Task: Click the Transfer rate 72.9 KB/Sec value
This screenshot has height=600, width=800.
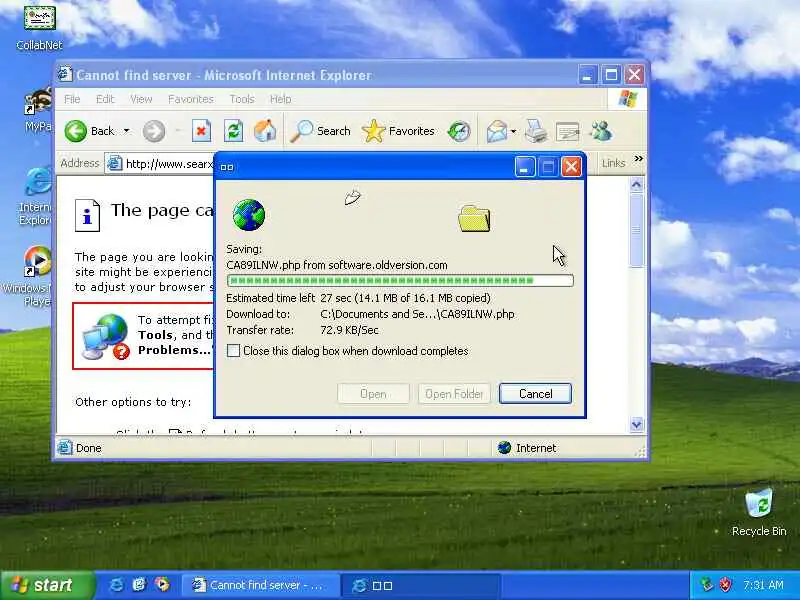Action: click(x=349, y=330)
